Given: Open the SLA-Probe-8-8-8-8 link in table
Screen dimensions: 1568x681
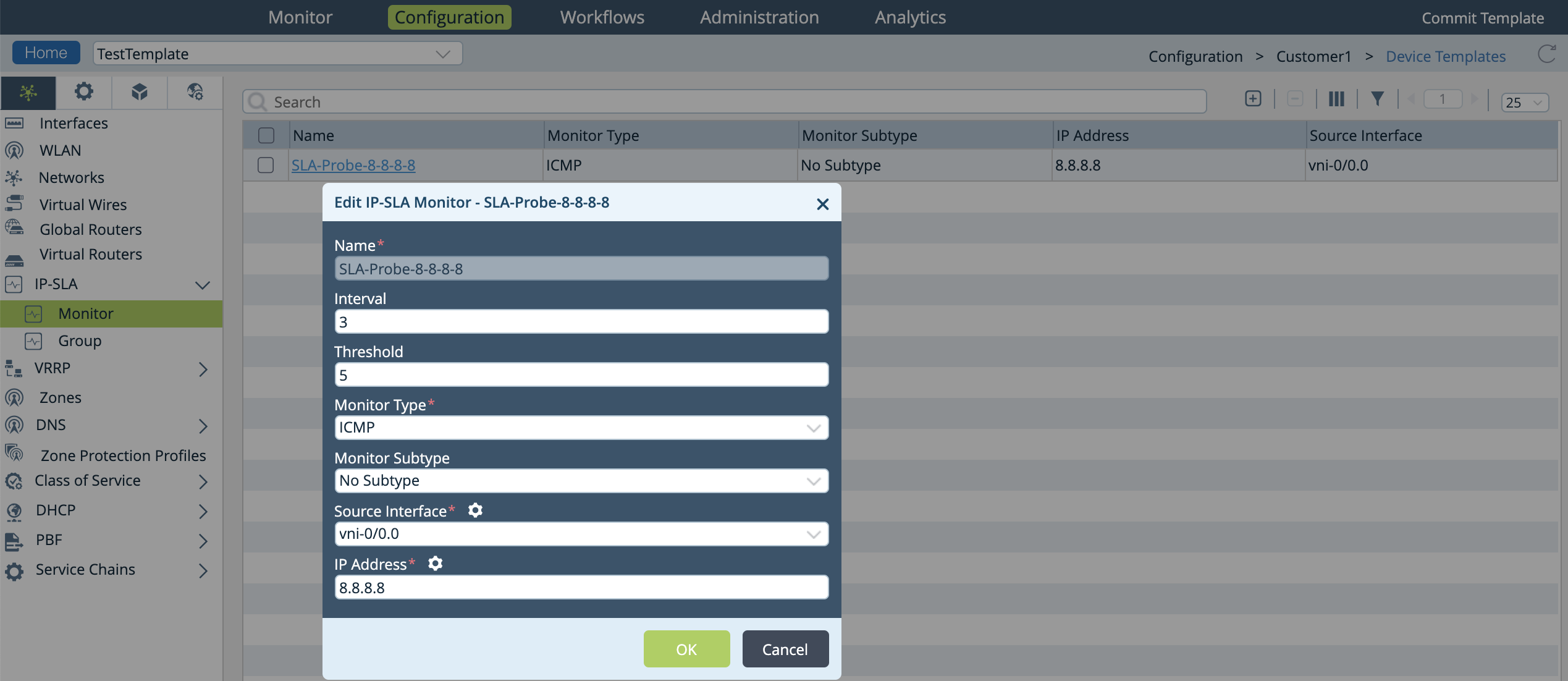Looking at the screenshot, I should (x=353, y=165).
